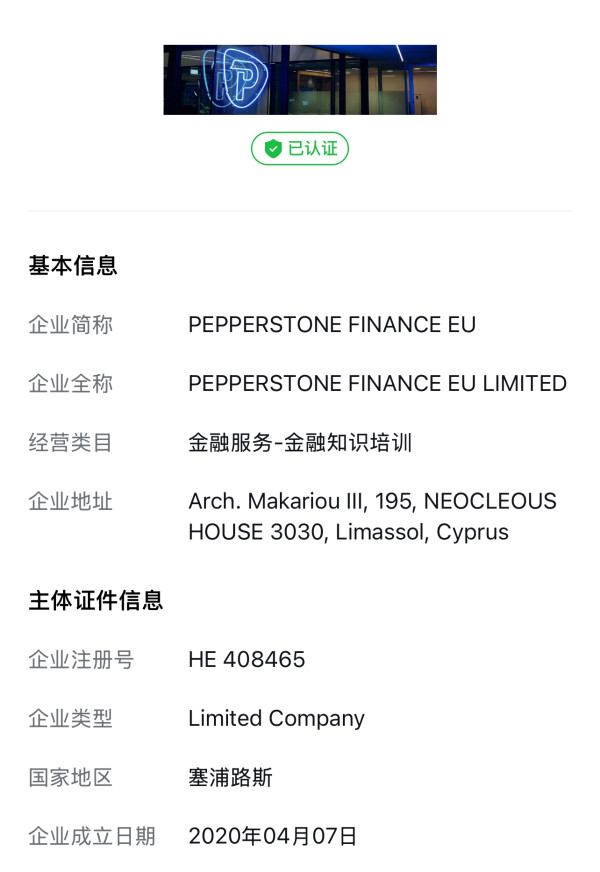600x872 pixels.
Task: Select the Limited Company value
Action: coord(276,719)
